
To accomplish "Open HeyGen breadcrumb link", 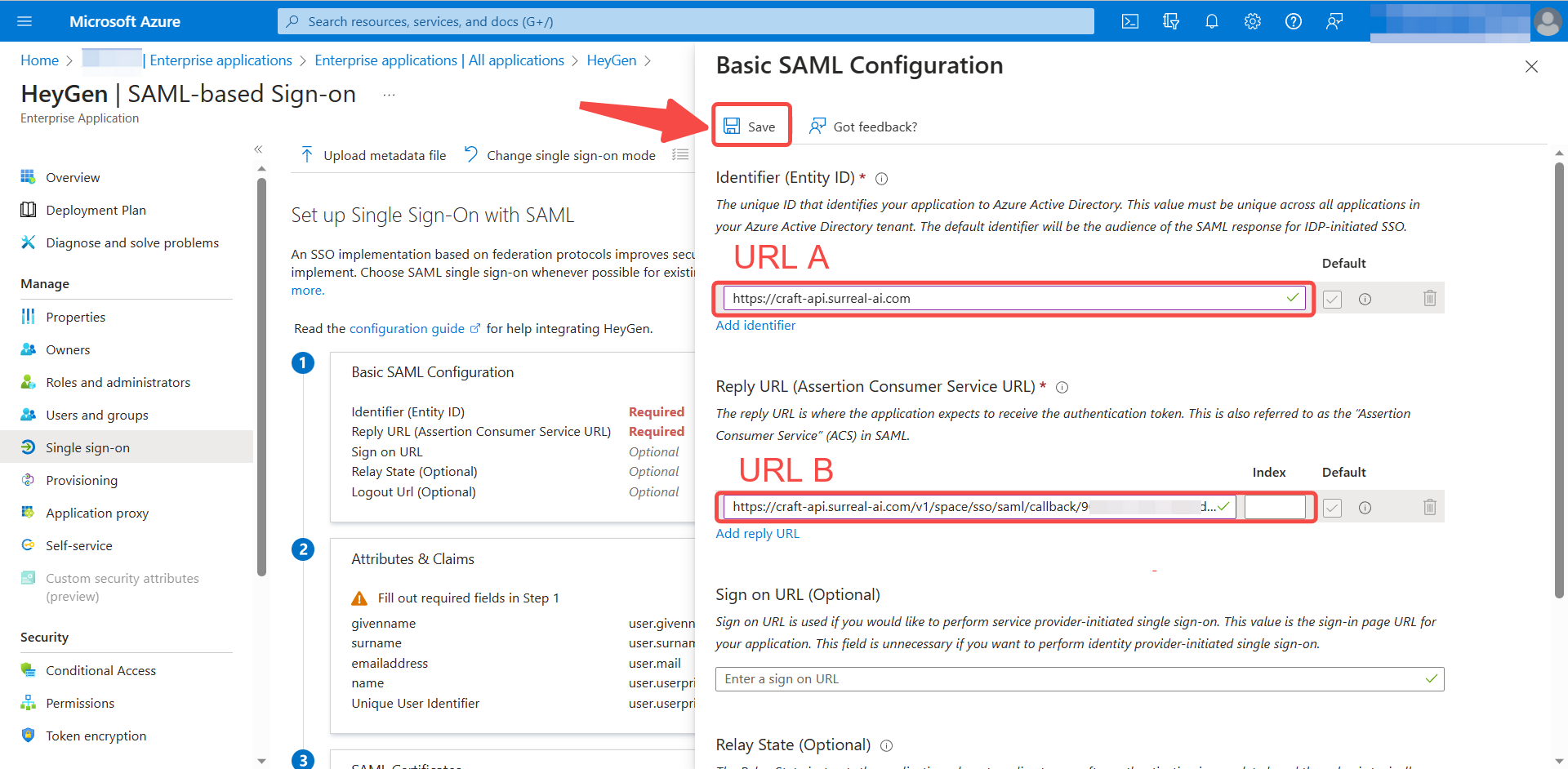I will (612, 60).
